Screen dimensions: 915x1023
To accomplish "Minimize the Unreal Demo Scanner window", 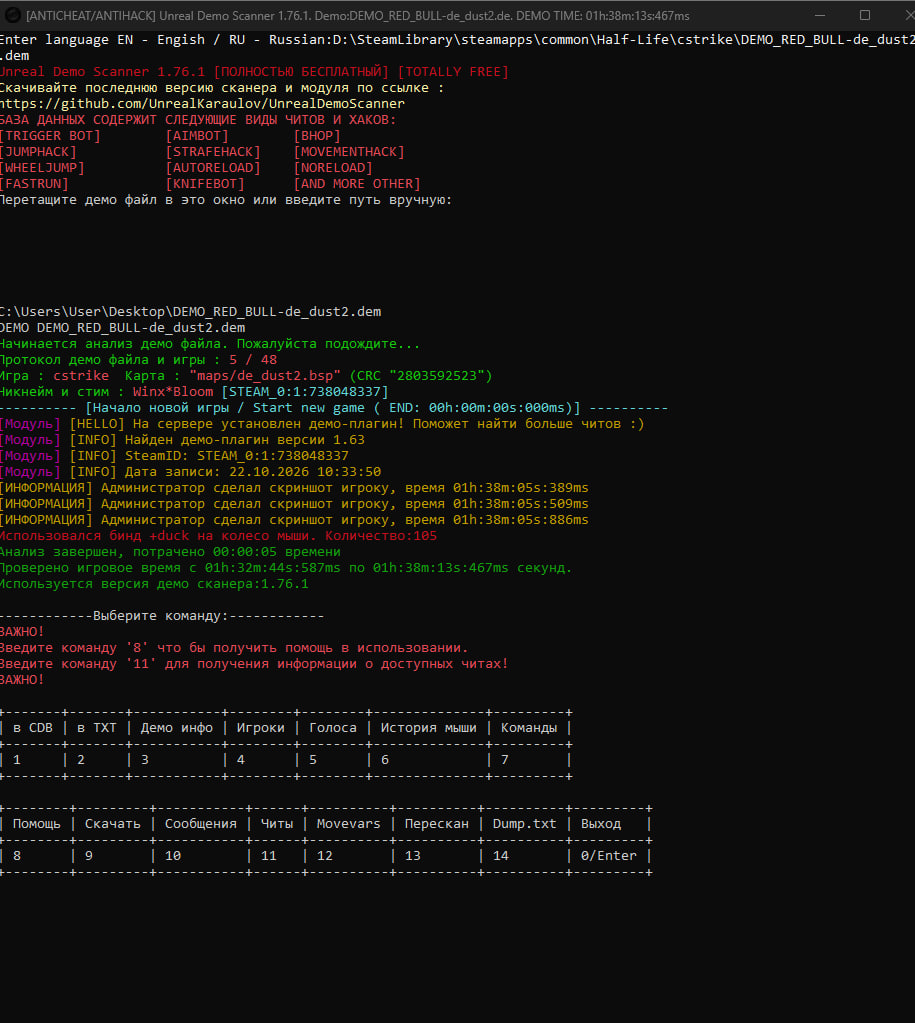I will [x=820, y=15].
